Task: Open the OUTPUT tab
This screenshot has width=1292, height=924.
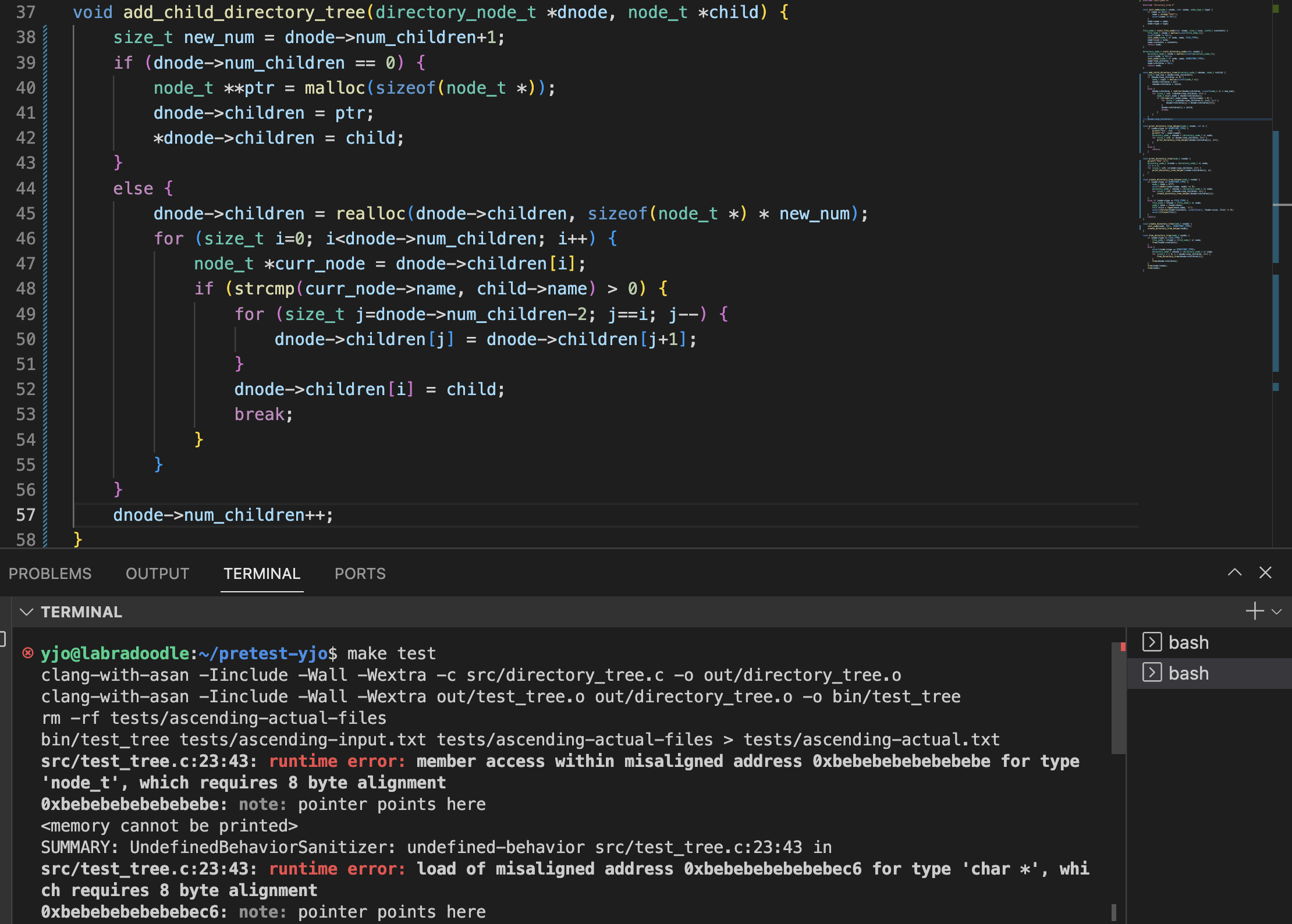Action: (x=157, y=574)
